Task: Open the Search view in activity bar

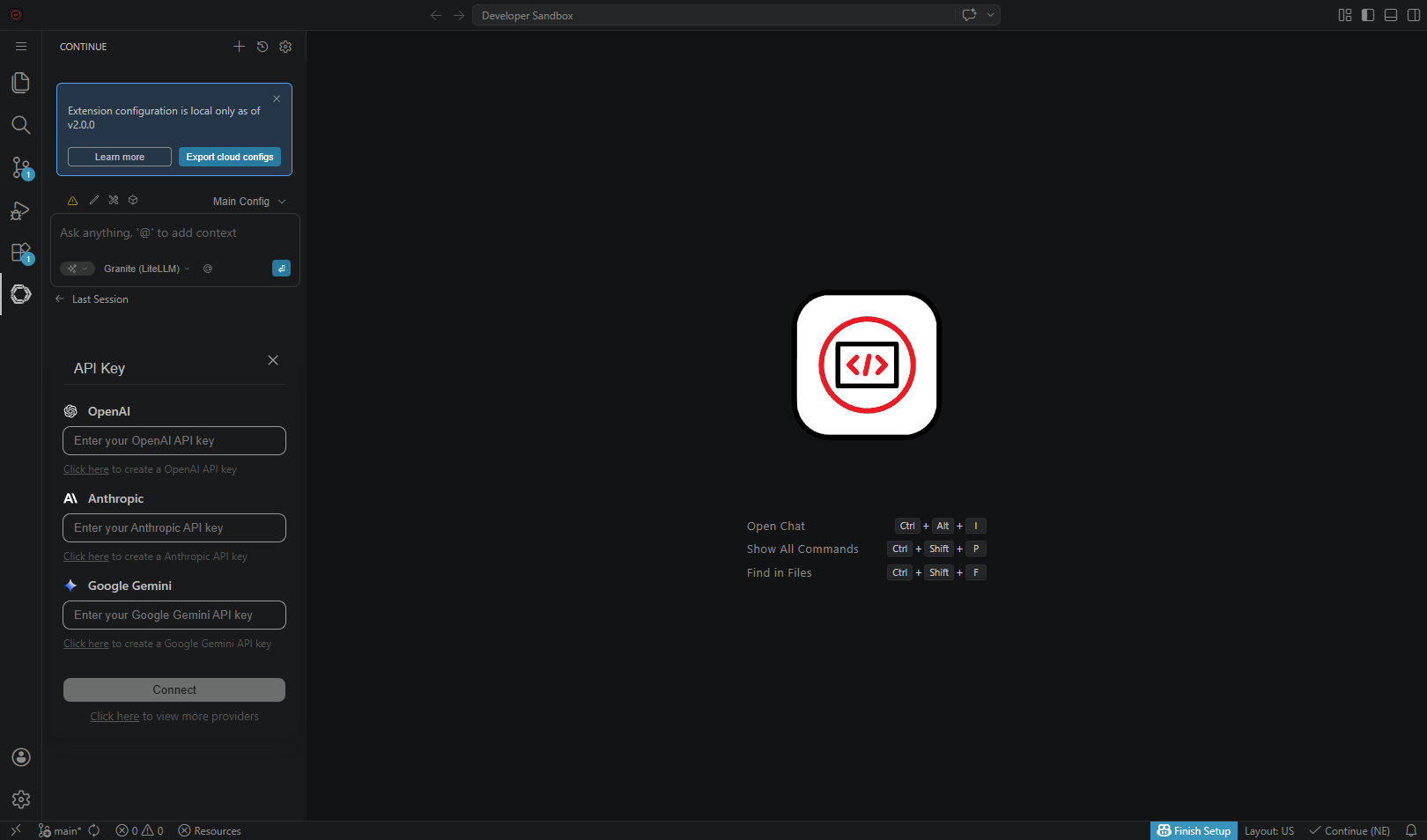Action: point(21,125)
